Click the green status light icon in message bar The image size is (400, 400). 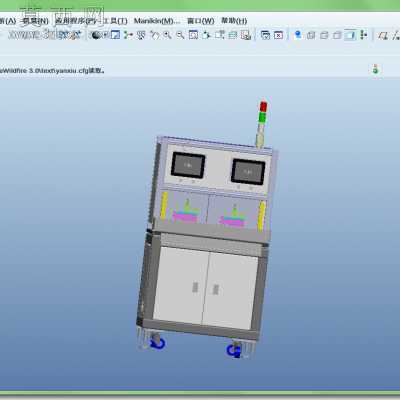(375, 69)
